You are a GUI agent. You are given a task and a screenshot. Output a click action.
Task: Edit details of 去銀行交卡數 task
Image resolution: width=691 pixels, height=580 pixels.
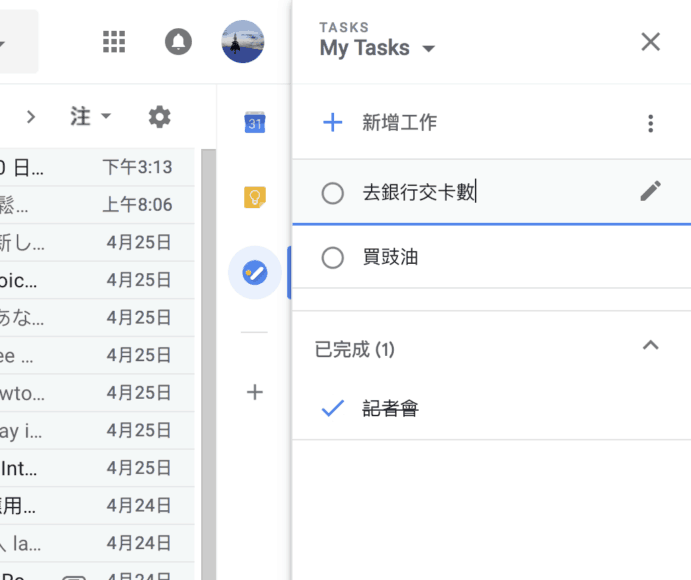(650, 191)
